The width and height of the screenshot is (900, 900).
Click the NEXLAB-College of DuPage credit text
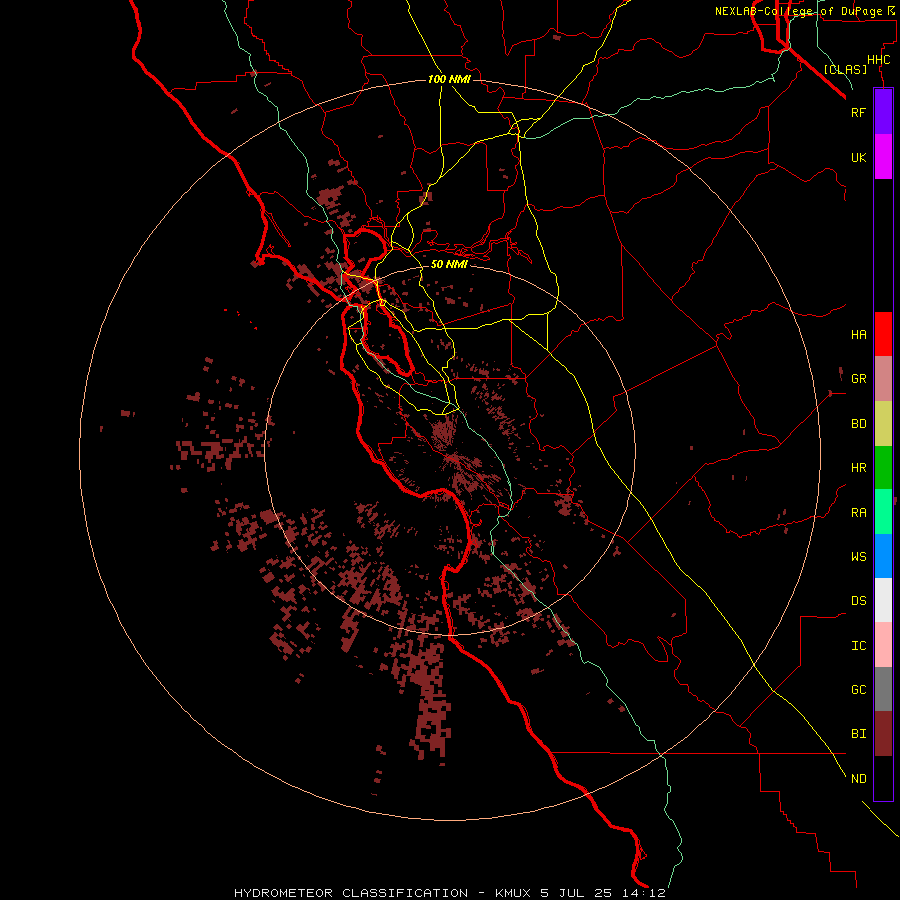pos(798,11)
